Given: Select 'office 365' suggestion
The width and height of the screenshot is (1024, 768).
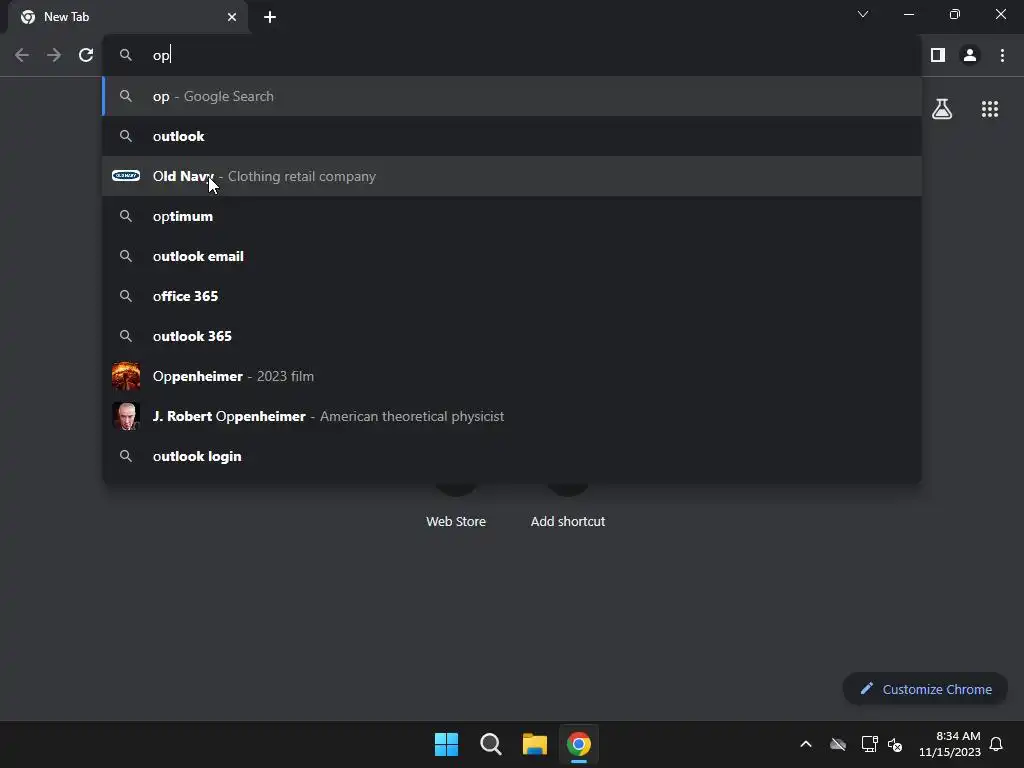Looking at the screenshot, I should click(x=512, y=296).
